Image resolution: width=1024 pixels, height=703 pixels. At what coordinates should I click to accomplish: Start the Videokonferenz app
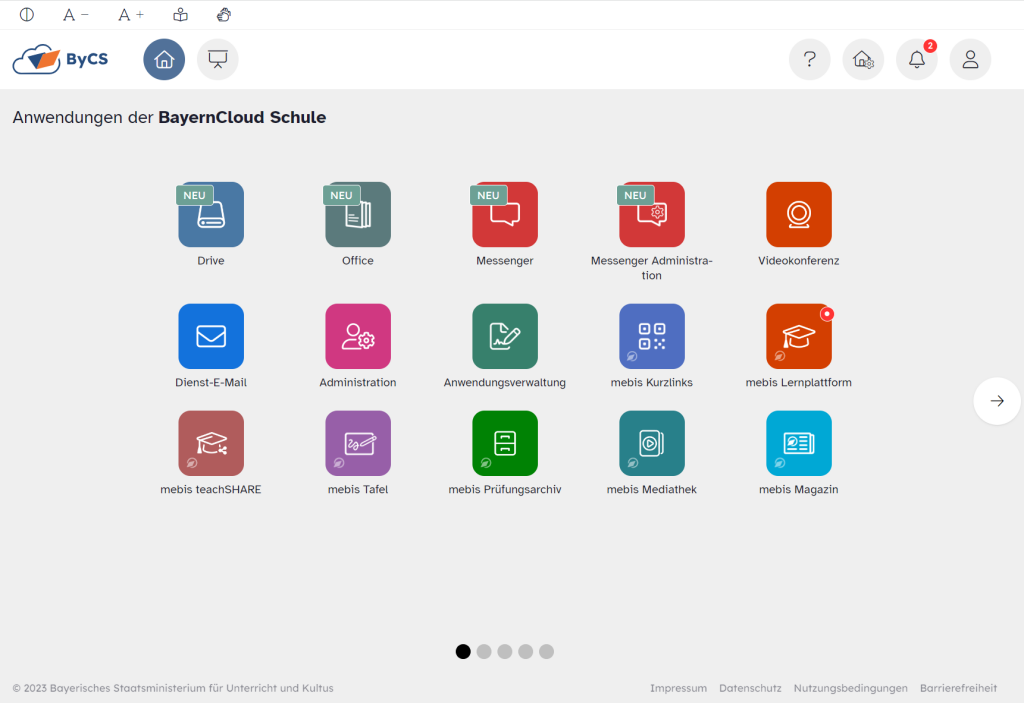click(x=799, y=214)
